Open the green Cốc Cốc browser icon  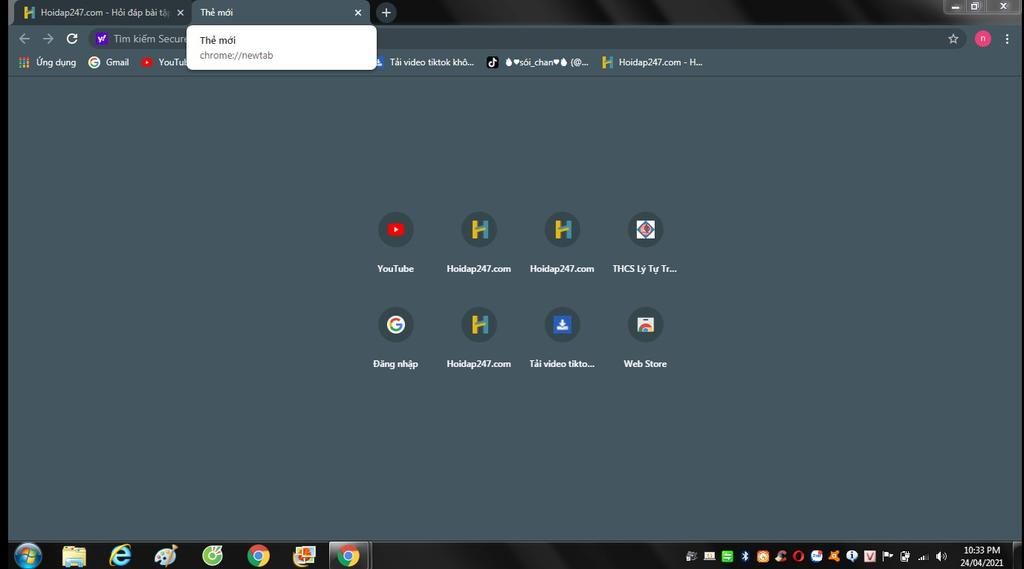pos(212,556)
